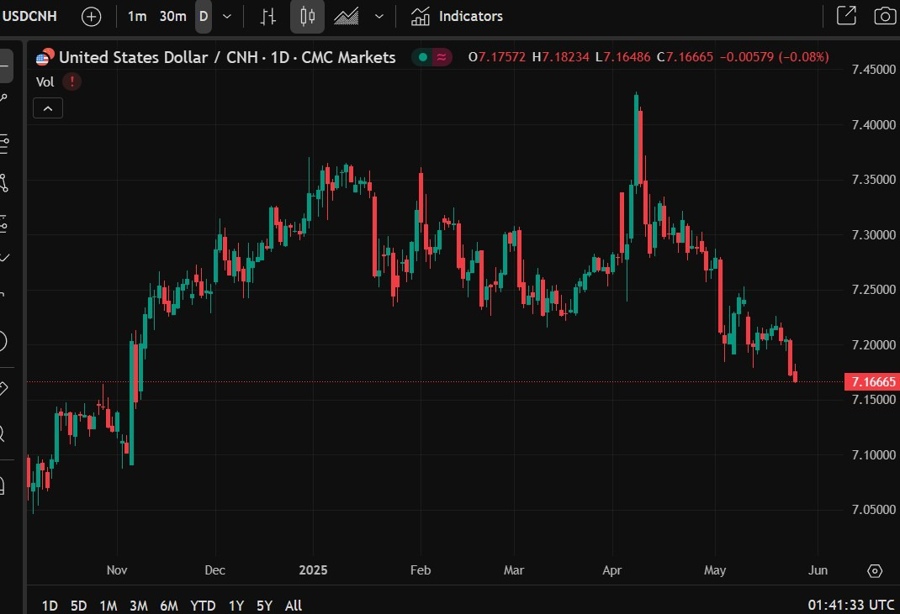Set date range to All
900x614 pixels.
click(293, 605)
